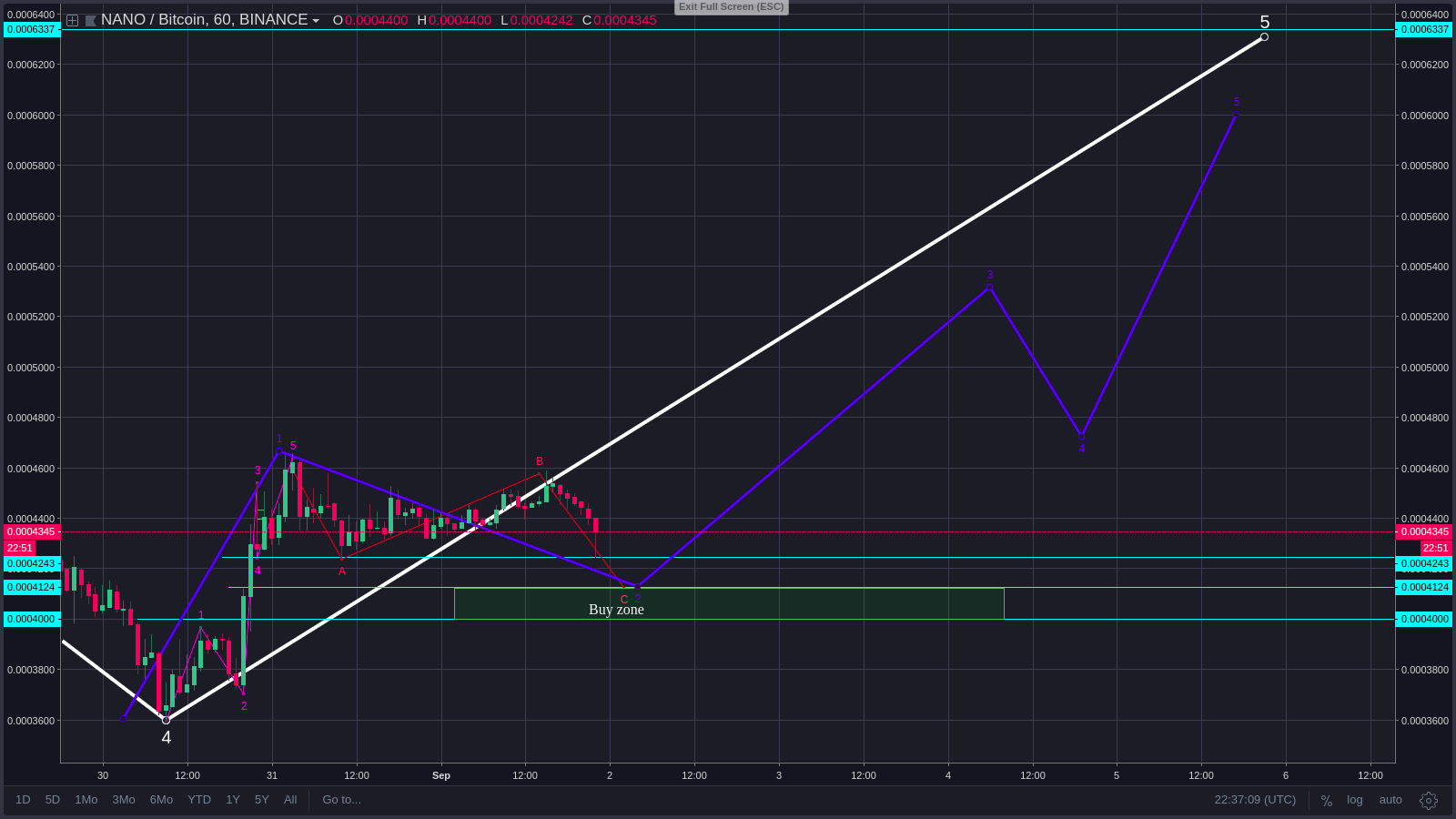
Task: Click the red A wave label
Action: coord(342,571)
